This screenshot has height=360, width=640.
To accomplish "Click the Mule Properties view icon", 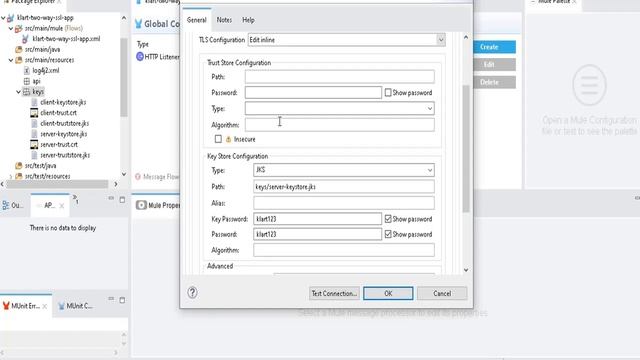I will click(x=141, y=205).
